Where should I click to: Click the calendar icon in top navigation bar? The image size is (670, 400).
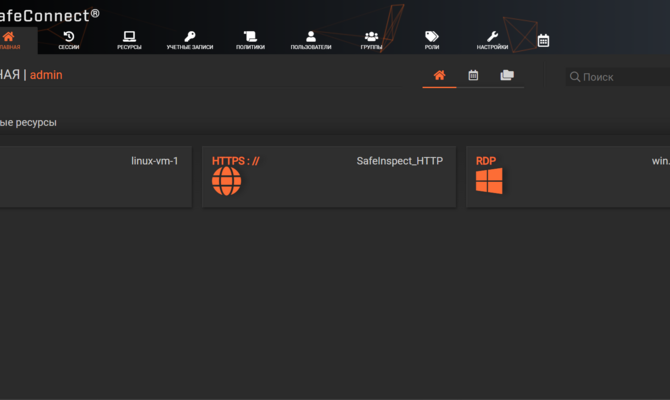click(x=543, y=41)
